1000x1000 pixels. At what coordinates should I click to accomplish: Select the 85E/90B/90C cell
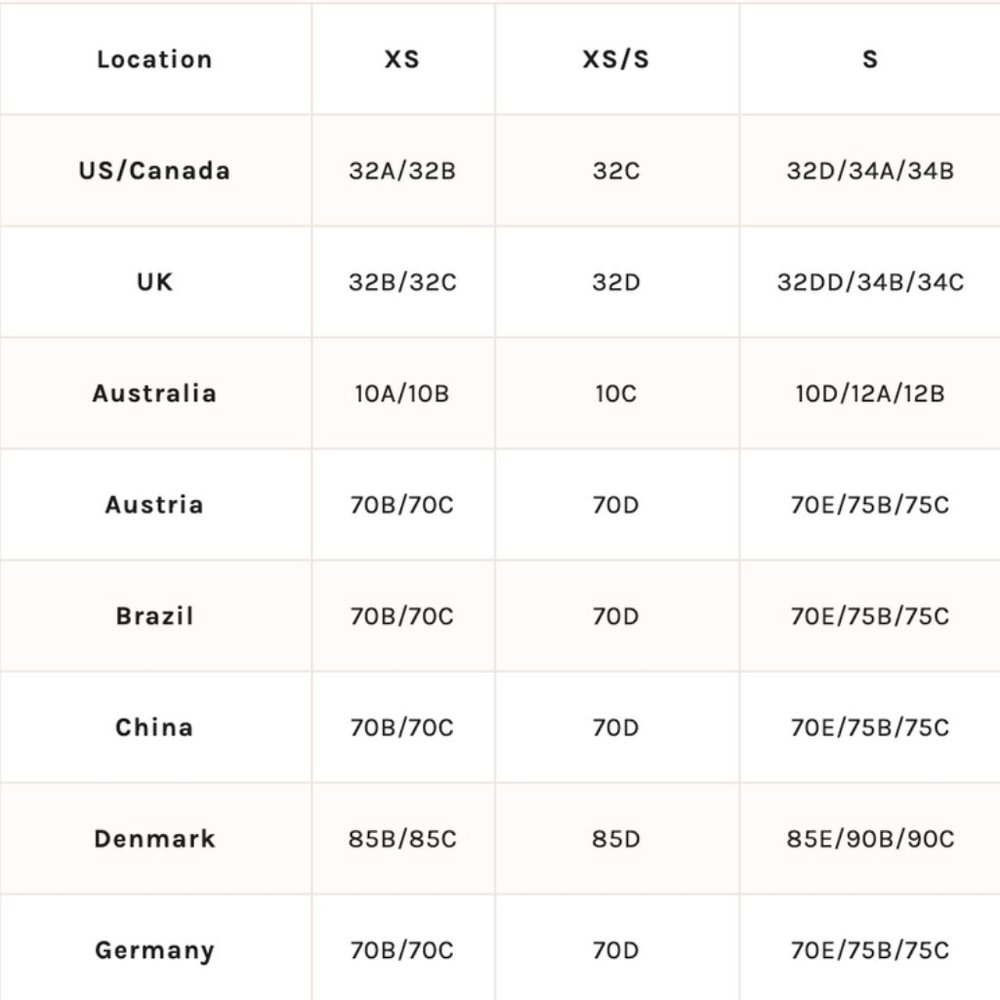coord(870,839)
